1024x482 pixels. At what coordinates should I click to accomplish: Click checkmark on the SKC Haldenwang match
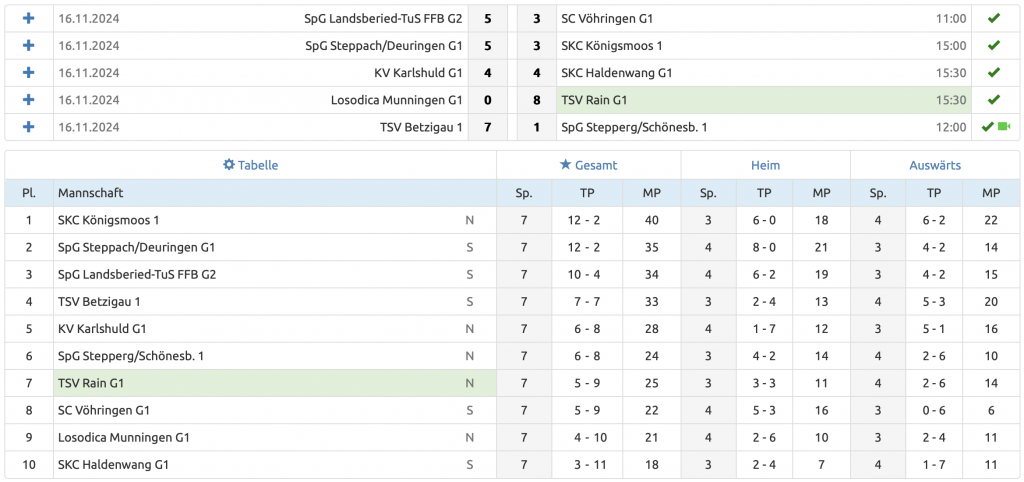(x=993, y=72)
